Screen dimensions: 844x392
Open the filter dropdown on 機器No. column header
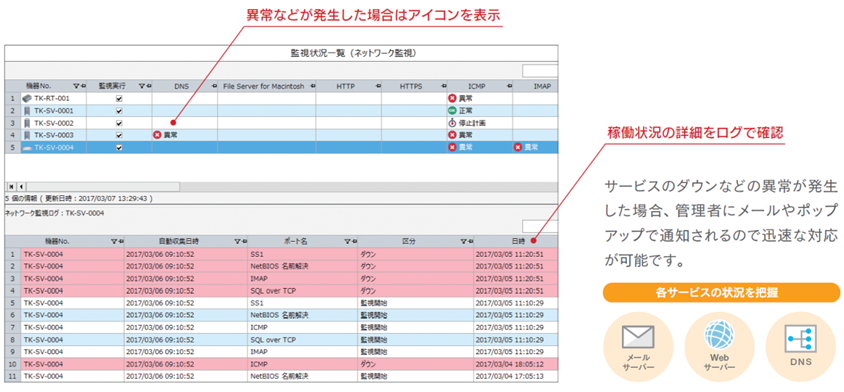click(76, 86)
